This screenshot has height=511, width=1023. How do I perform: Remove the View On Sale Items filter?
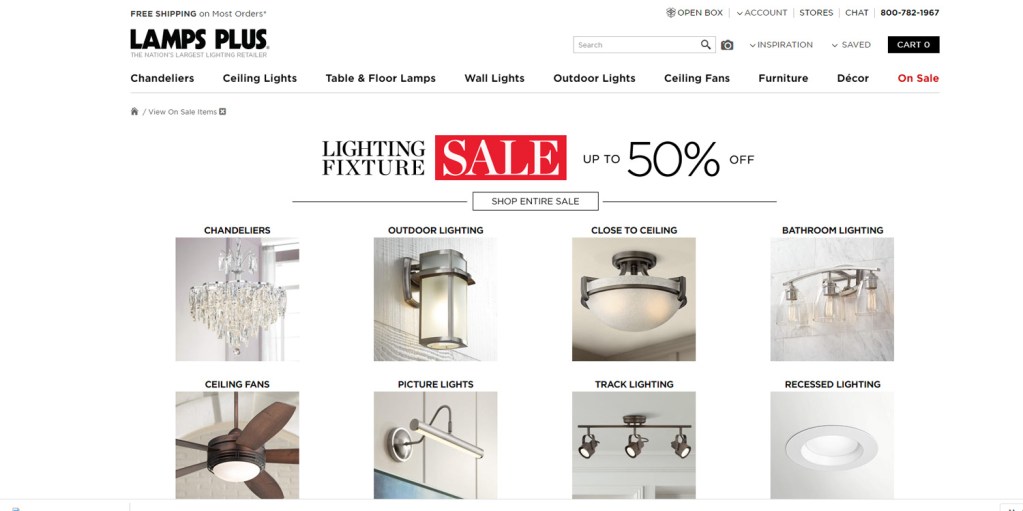(x=222, y=112)
